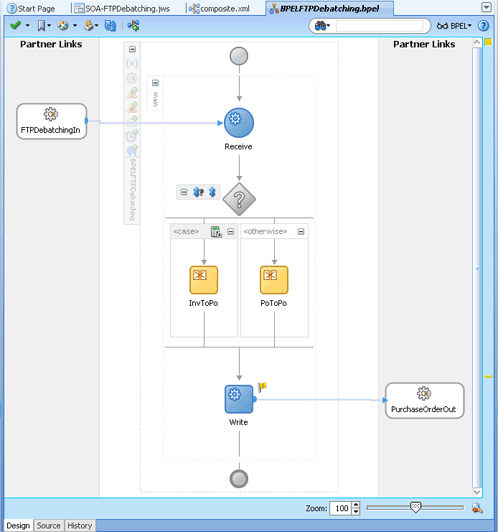Click the green validate checkmark icon
The width and height of the screenshot is (498, 532).
coord(15,25)
